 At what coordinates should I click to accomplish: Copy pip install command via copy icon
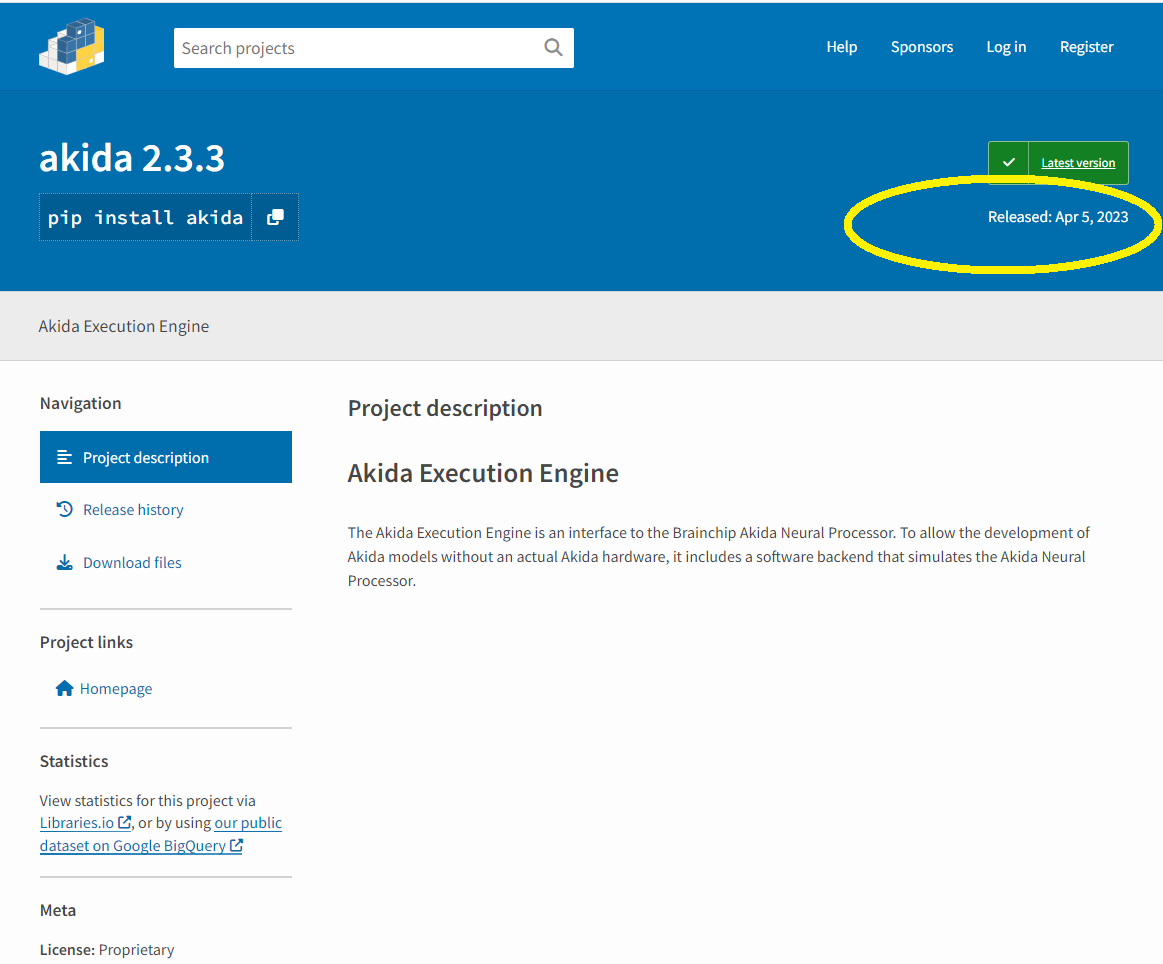(x=275, y=217)
